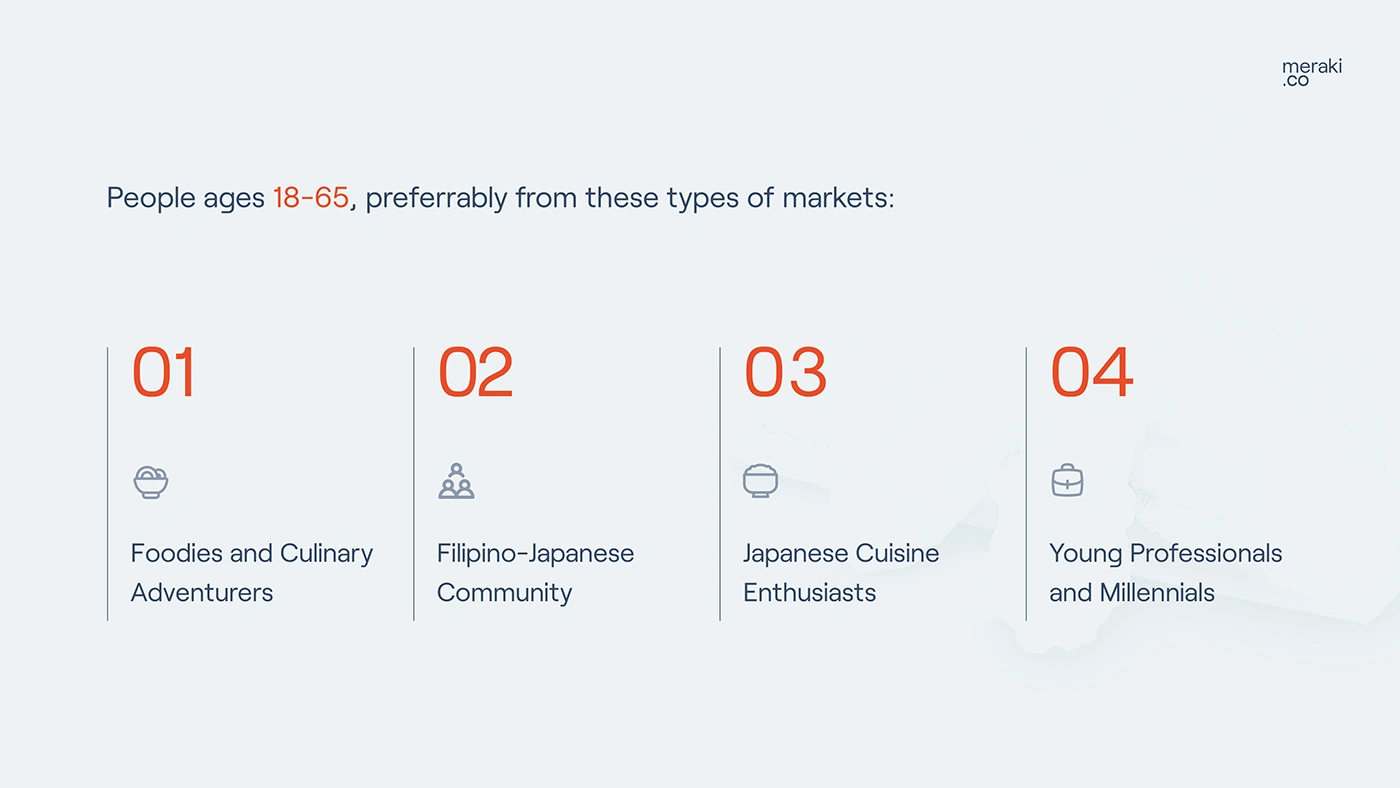1400x788 pixels.
Task: Click the vertical divider beside 02
Action: [414, 483]
